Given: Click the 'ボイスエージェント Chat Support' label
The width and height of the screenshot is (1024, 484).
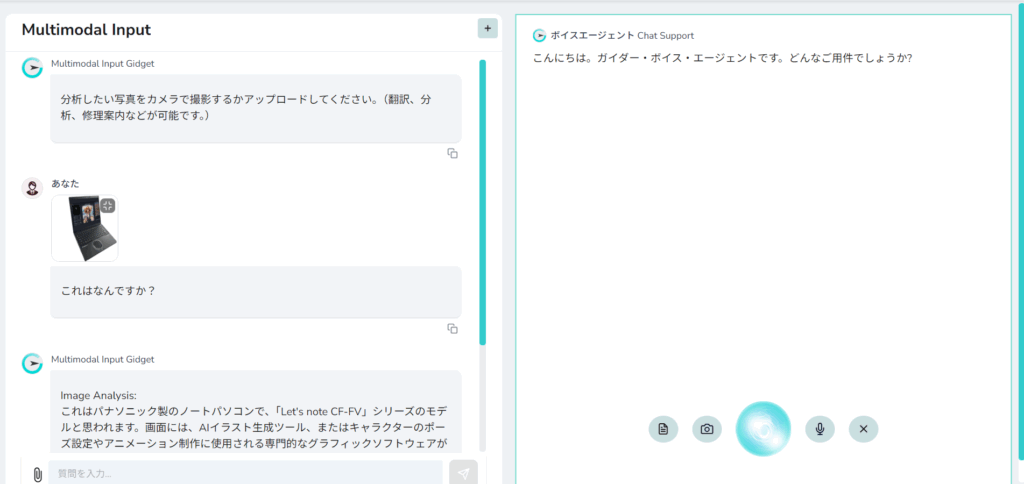Looking at the screenshot, I should tap(622, 36).
